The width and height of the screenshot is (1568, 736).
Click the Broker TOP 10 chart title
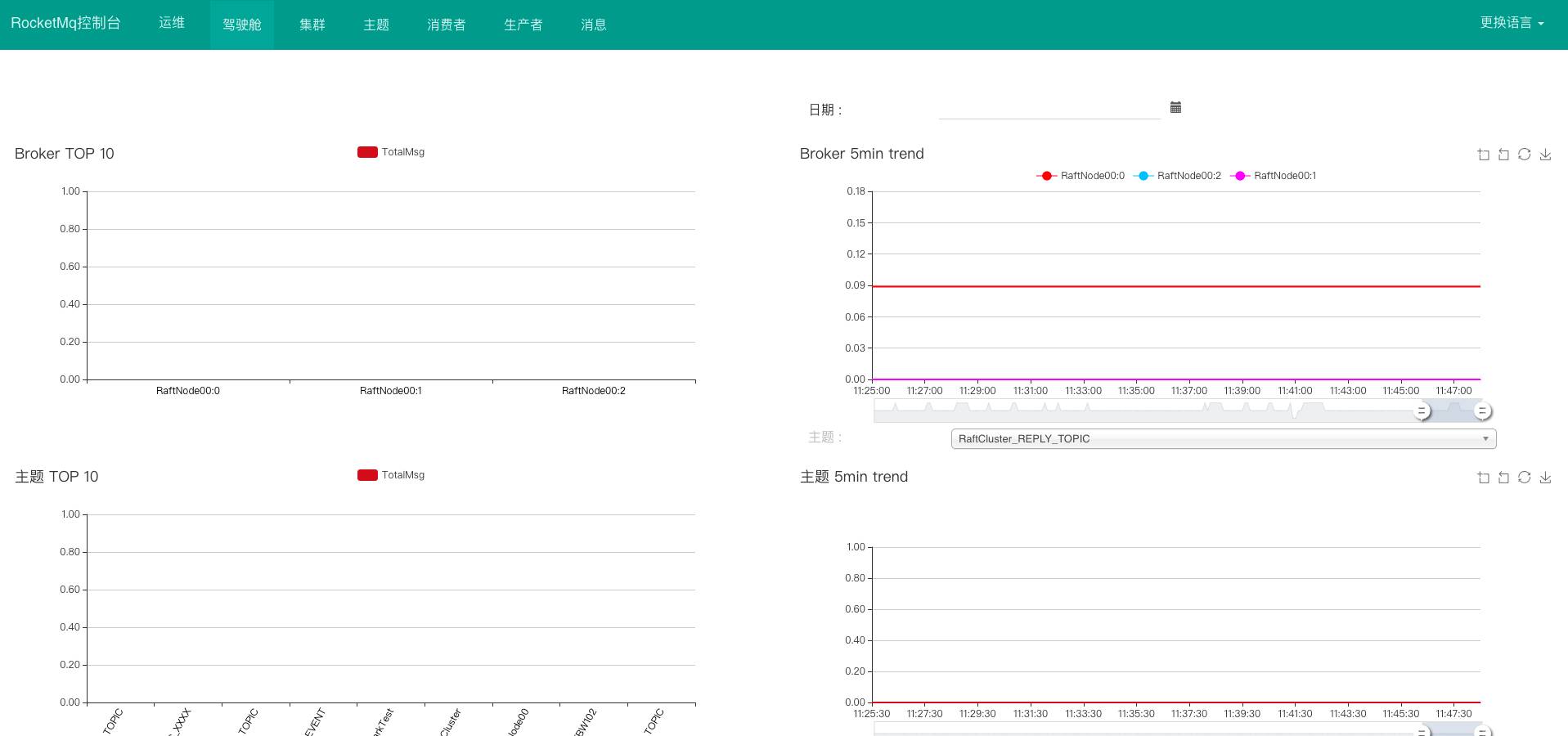pyautogui.click(x=65, y=154)
